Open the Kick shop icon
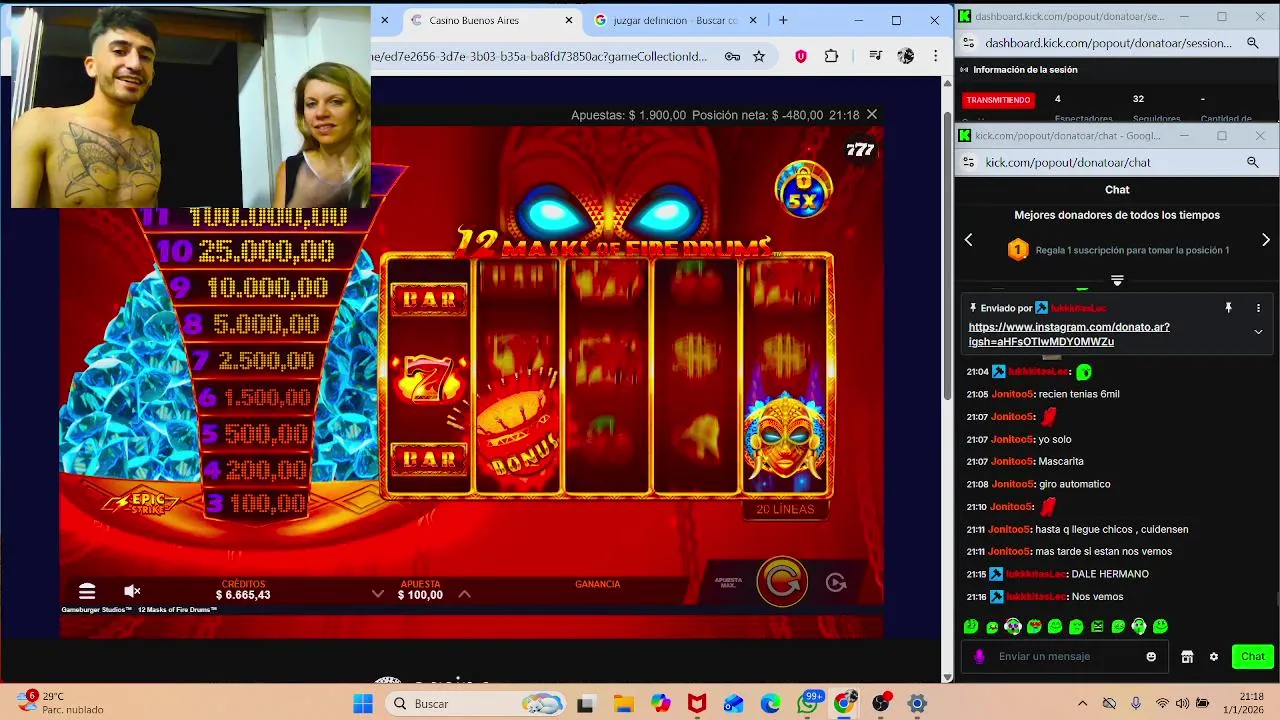 pos(1187,656)
